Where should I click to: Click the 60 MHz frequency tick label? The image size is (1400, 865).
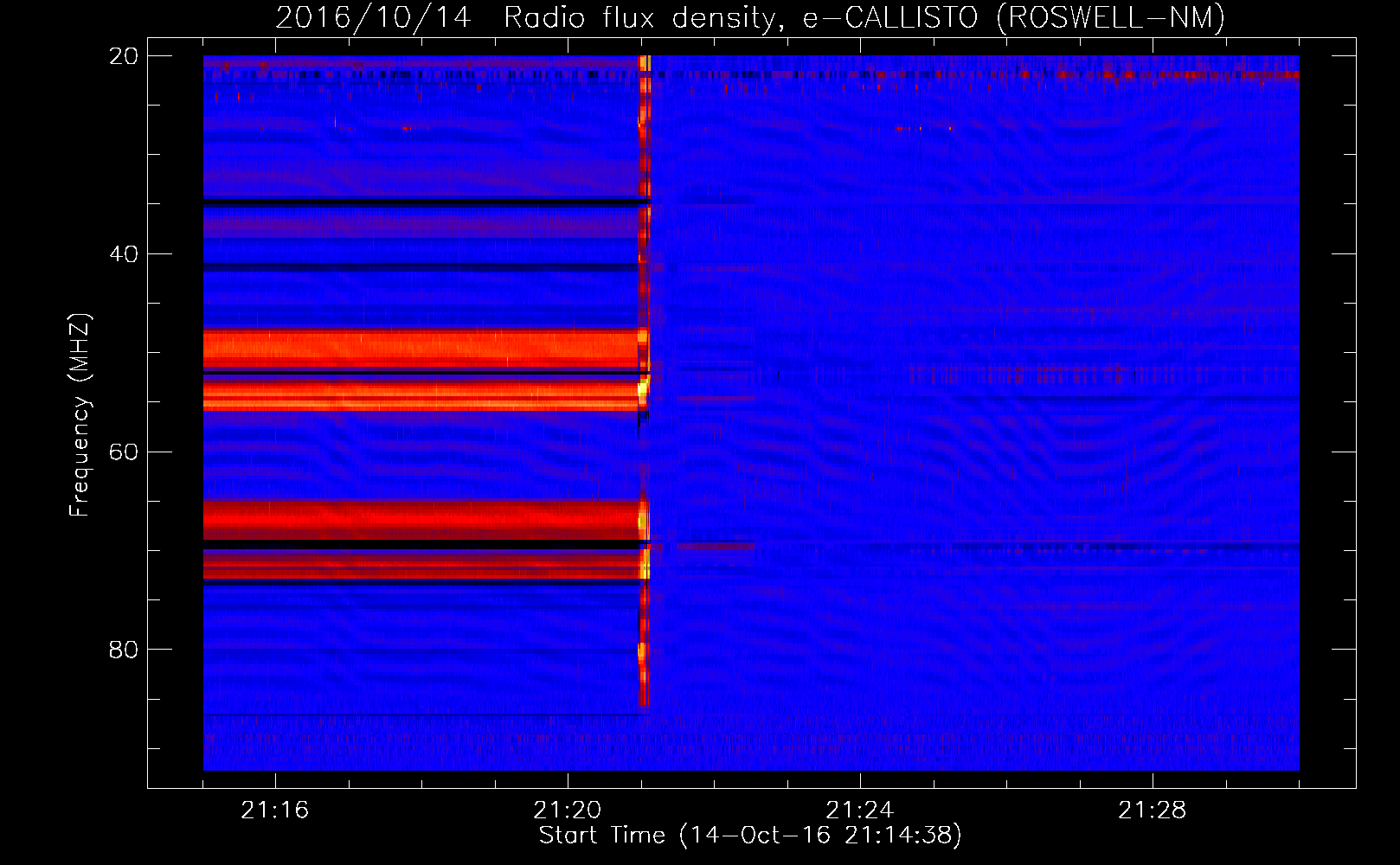[123, 452]
